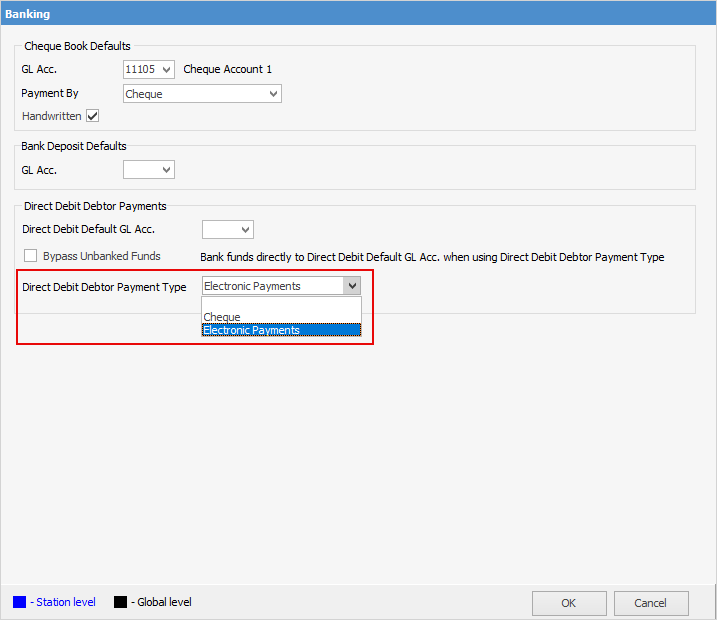Select Electronic Payments in dropdown list
The image size is (717, 620).
(x=281, y=330)
